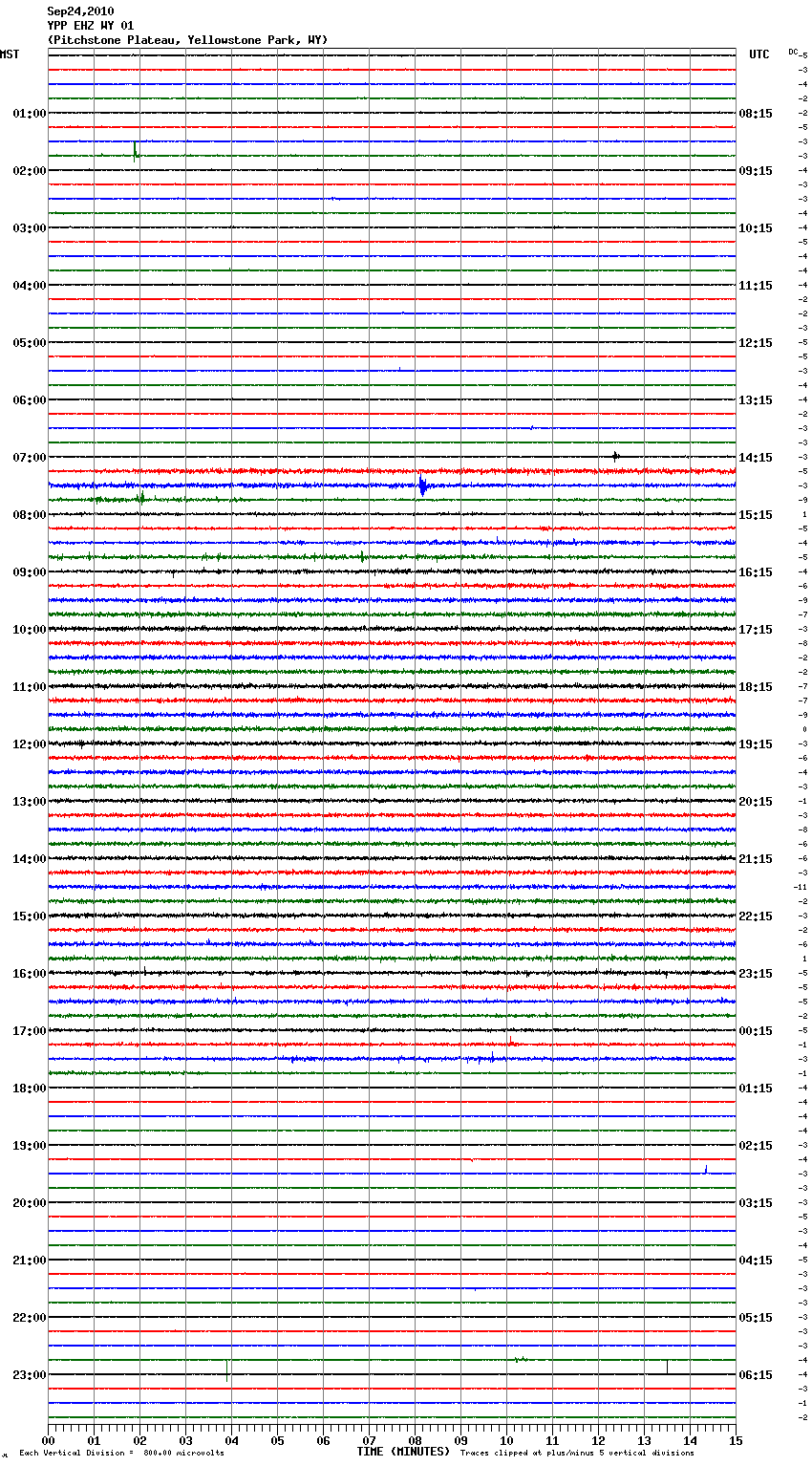Select the 01:00 MST time label
Screen dimensions: 812x1466
coord(29,114)
